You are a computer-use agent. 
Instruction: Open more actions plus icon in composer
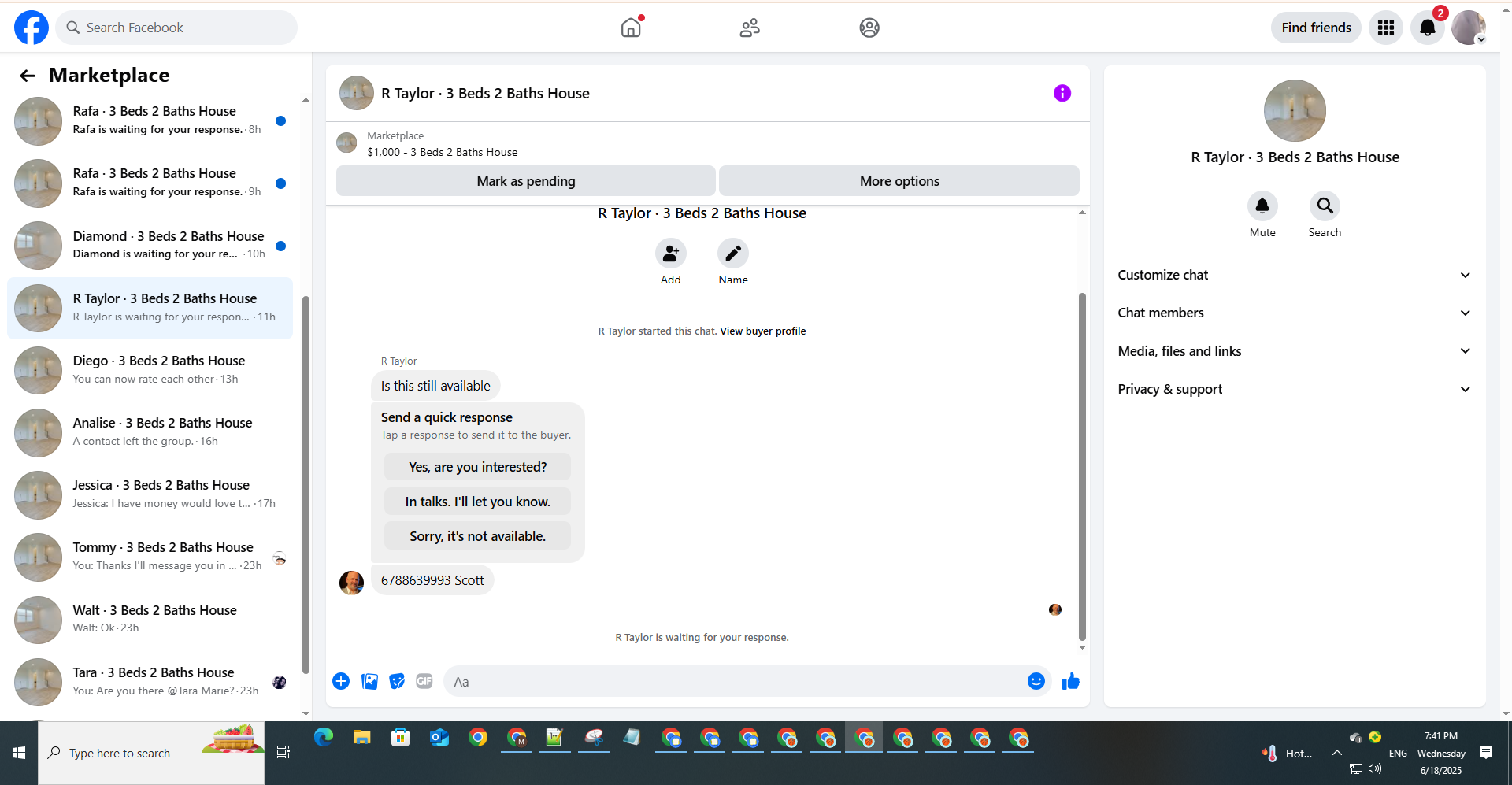pyautogui.click(x=341, y=681)
